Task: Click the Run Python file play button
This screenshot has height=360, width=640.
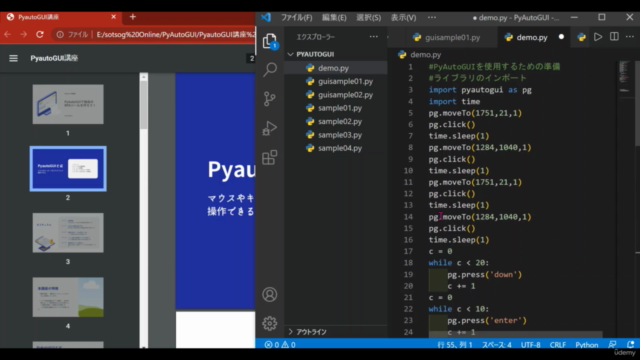Action: [x=598, y=37]
